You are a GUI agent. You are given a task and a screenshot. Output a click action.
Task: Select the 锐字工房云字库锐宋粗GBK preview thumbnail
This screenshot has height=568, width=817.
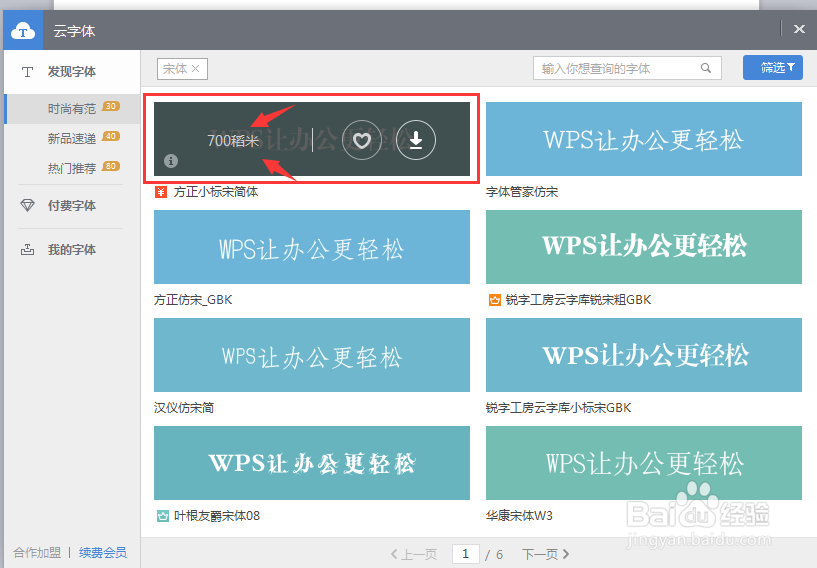click(x=643, y=247)
